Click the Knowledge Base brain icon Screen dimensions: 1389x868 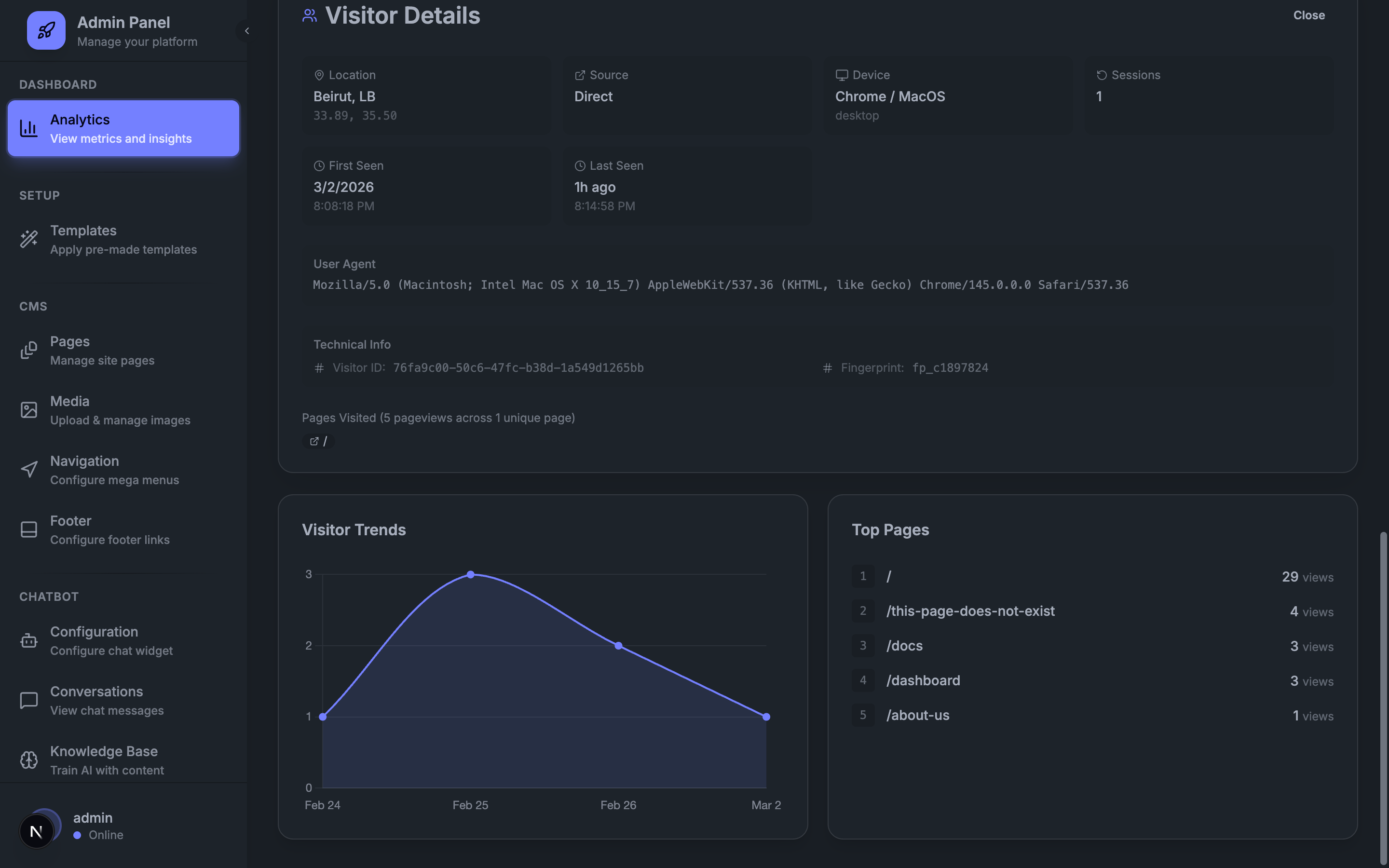click(x=29, y=760)
